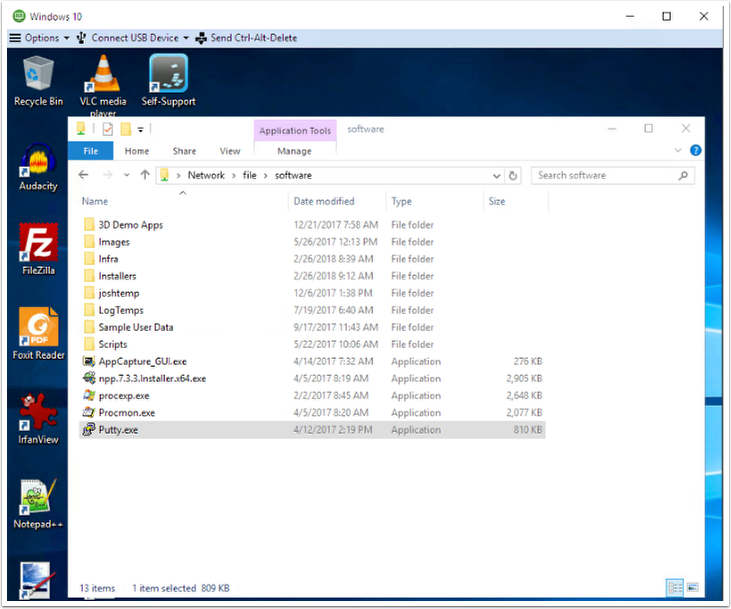Select the Putty.exe file icon
The height and width of the screenshot is (609, 731).
(x=89, y=429)
